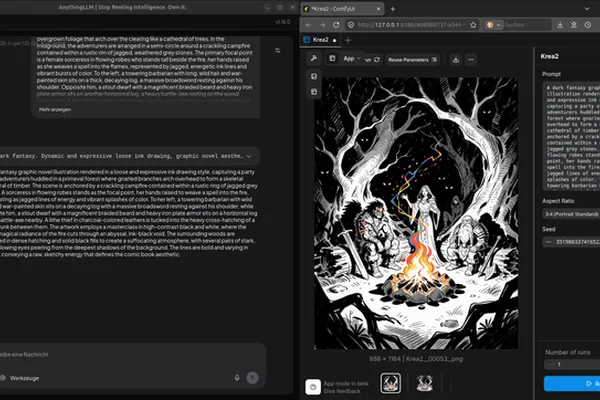The image size is (600, 400).
Task: Open the browser history clock icon
Action: [x=588, y=25]
